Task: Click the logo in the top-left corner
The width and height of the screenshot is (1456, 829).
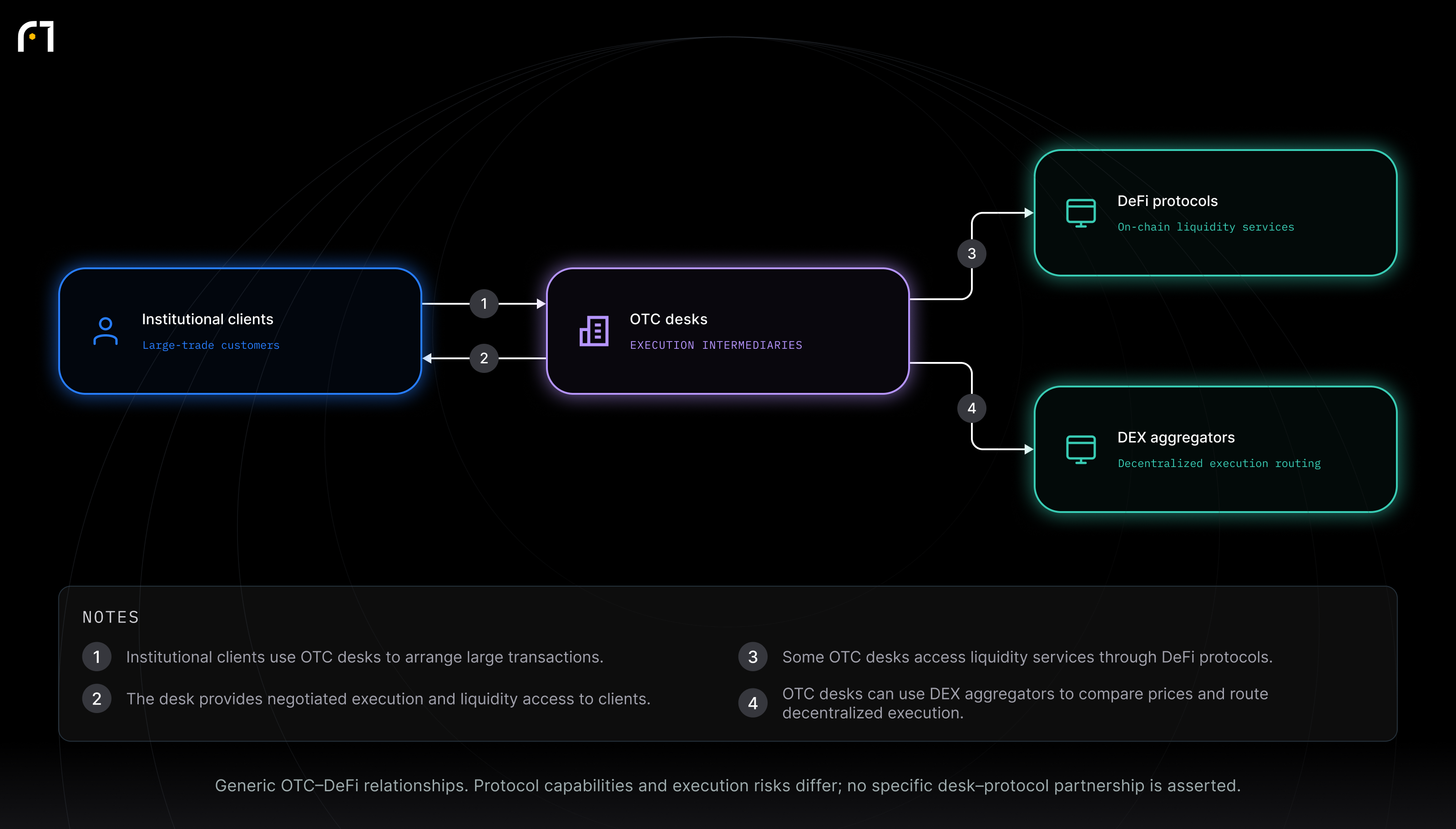Action: (36, 36)
